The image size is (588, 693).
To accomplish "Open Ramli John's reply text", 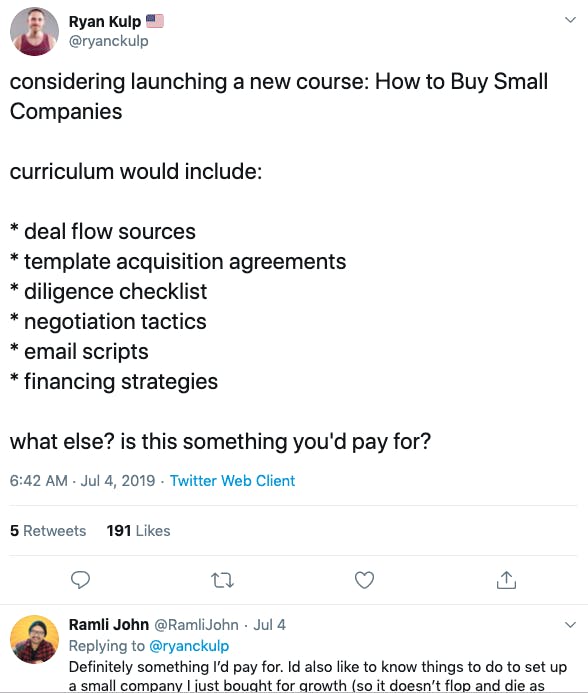I will (x=317, y=676).
